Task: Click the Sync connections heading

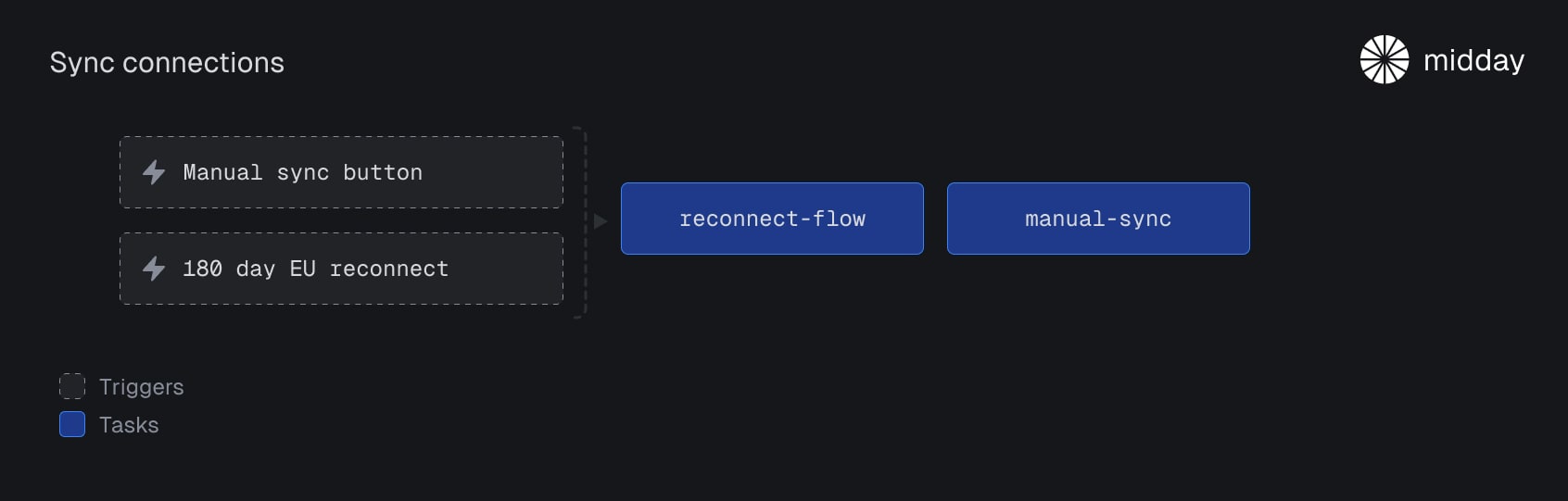Action: [167, 62]
